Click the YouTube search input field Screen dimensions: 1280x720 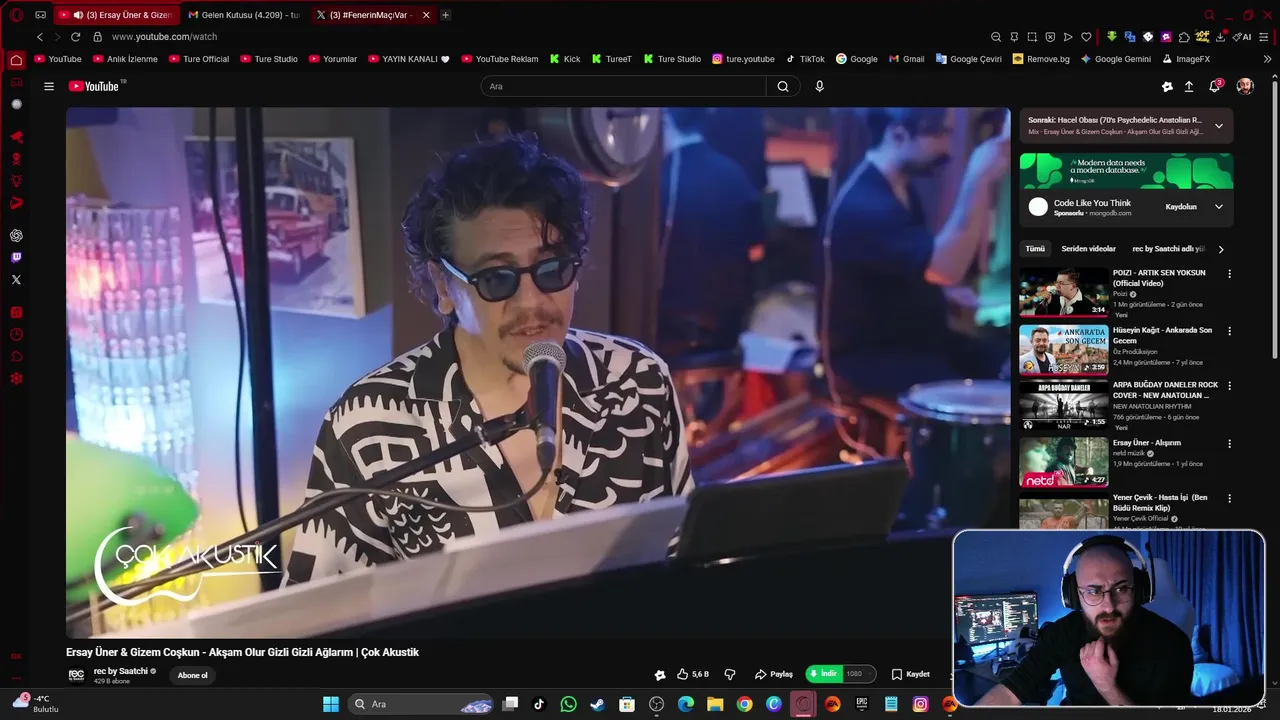[623, 86]
